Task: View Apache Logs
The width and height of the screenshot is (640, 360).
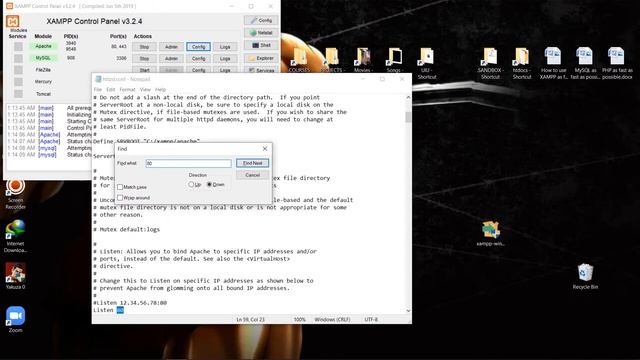Action: [x=225, y=47]
